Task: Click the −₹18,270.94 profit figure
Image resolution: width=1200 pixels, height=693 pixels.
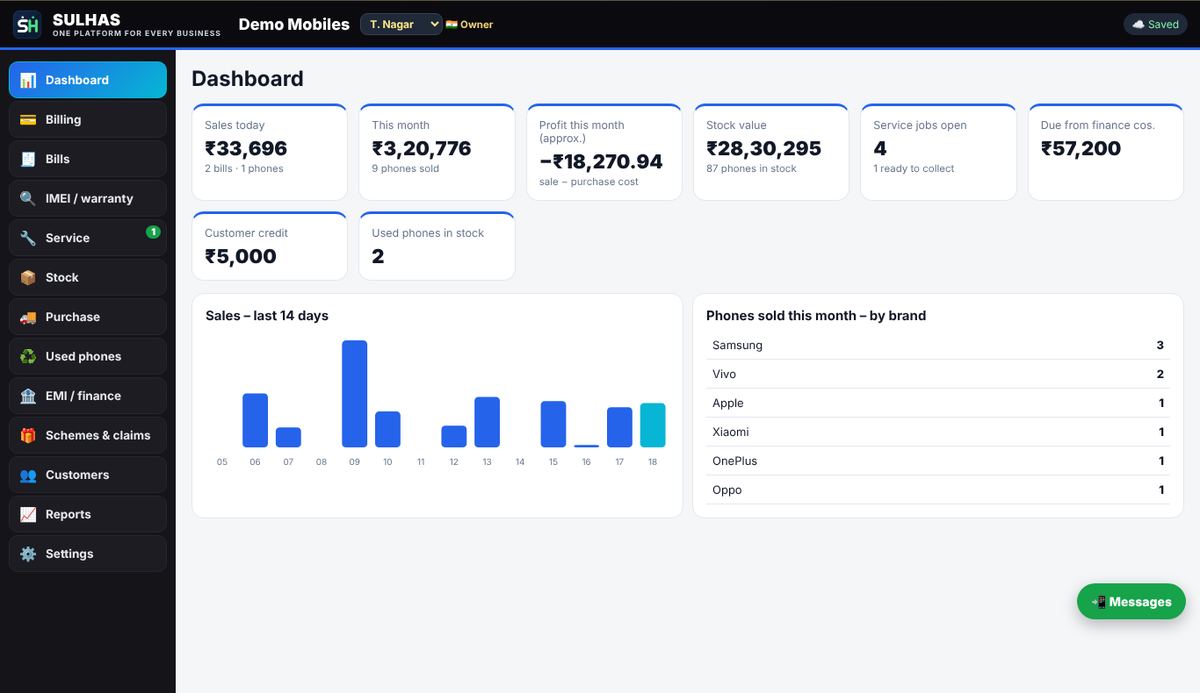Action: tap(601, 162)
